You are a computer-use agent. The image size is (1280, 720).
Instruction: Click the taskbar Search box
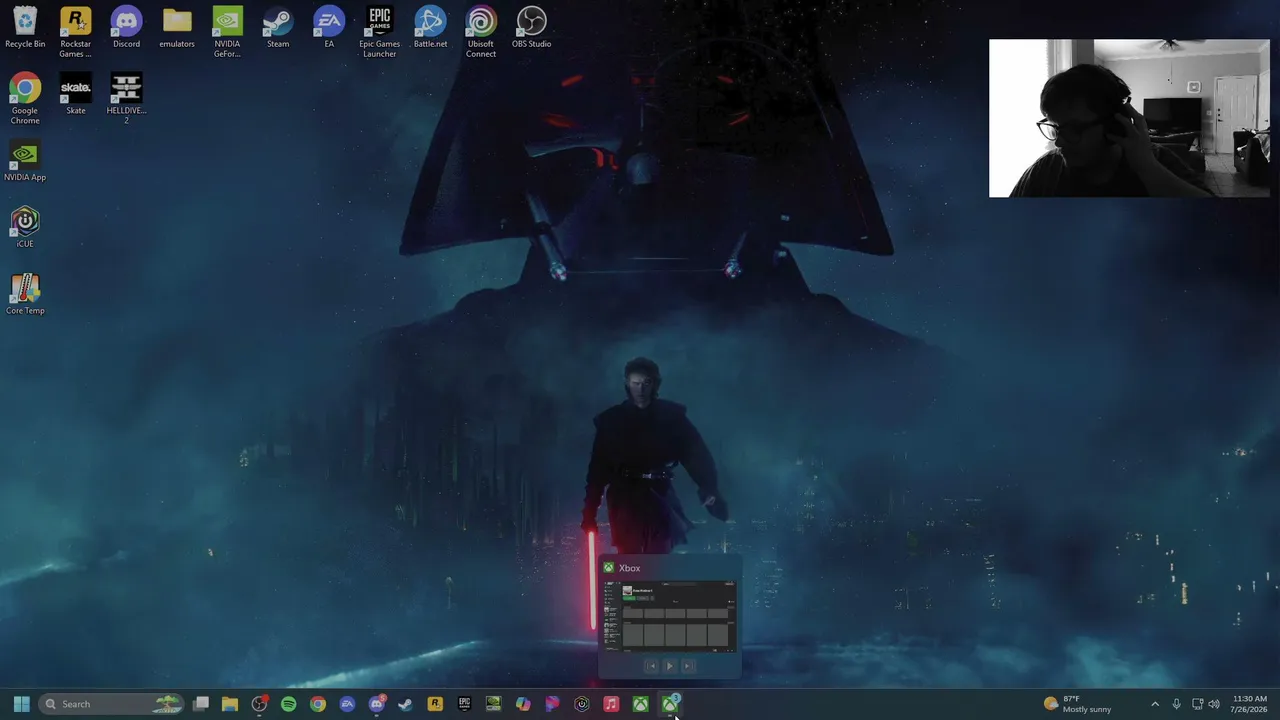[x=111, y=704]
